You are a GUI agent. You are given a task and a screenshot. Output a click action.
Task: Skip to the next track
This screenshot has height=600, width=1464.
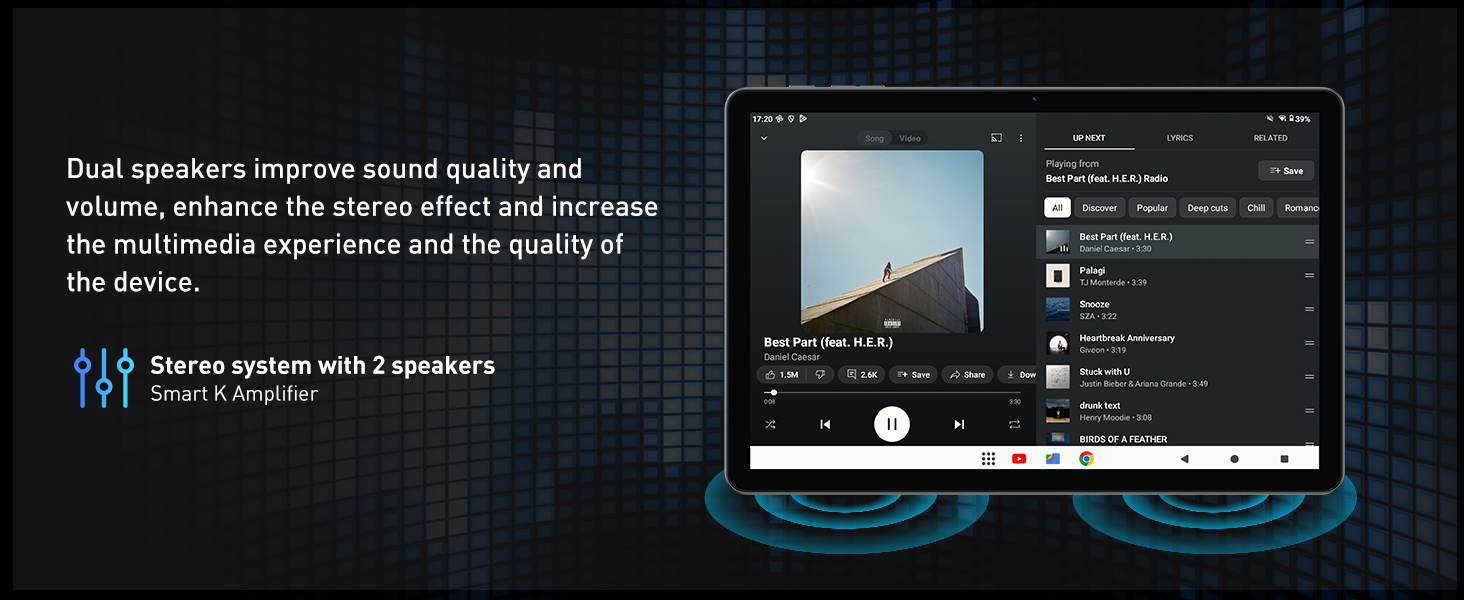coord(959,424)
